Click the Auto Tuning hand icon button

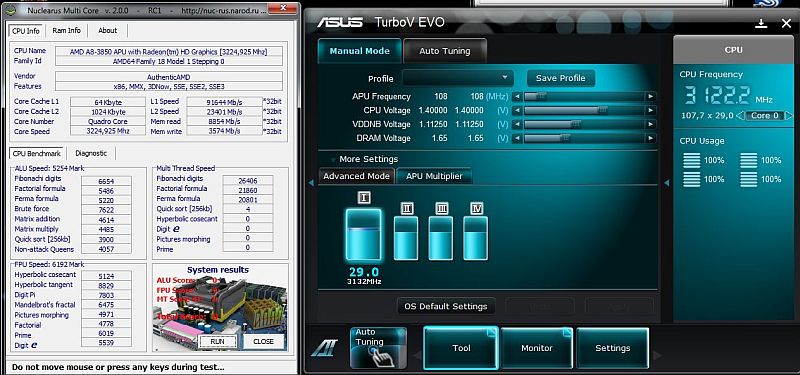379,348
